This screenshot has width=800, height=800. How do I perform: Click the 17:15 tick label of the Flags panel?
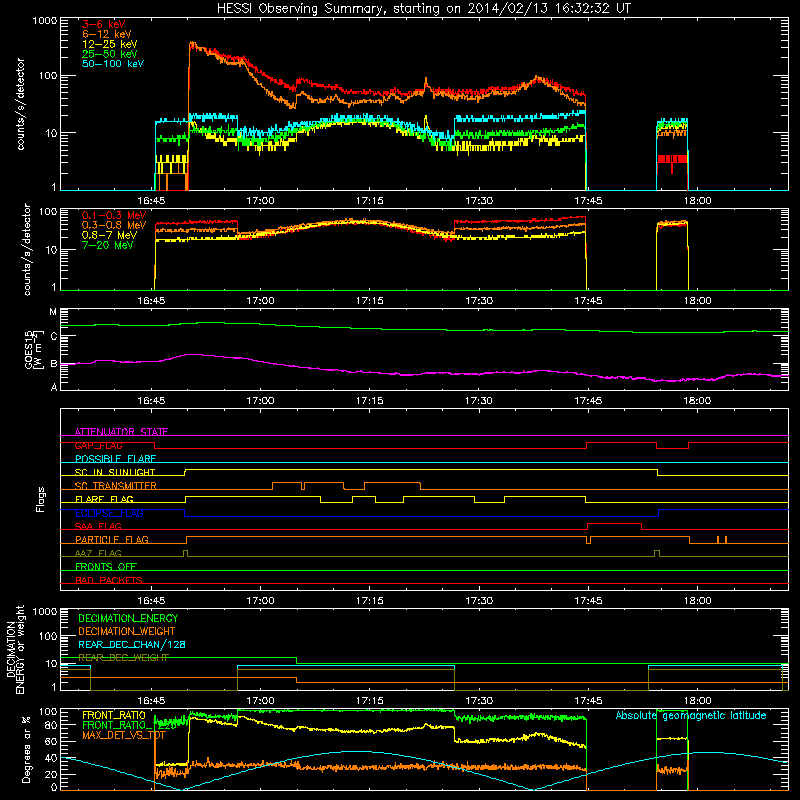[x=369, y=601]
